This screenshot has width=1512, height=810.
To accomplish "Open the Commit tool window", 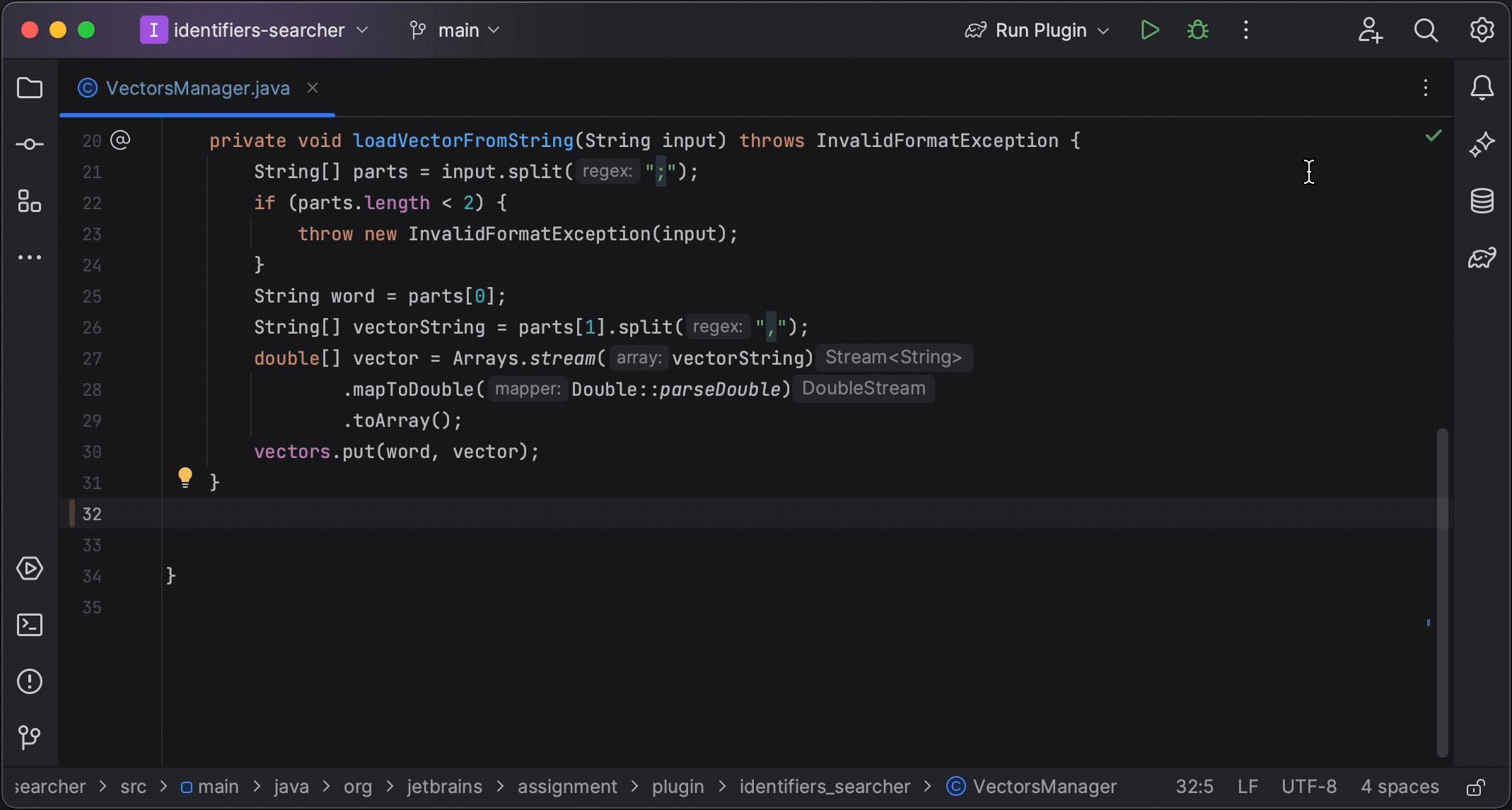I will (30, 143).
